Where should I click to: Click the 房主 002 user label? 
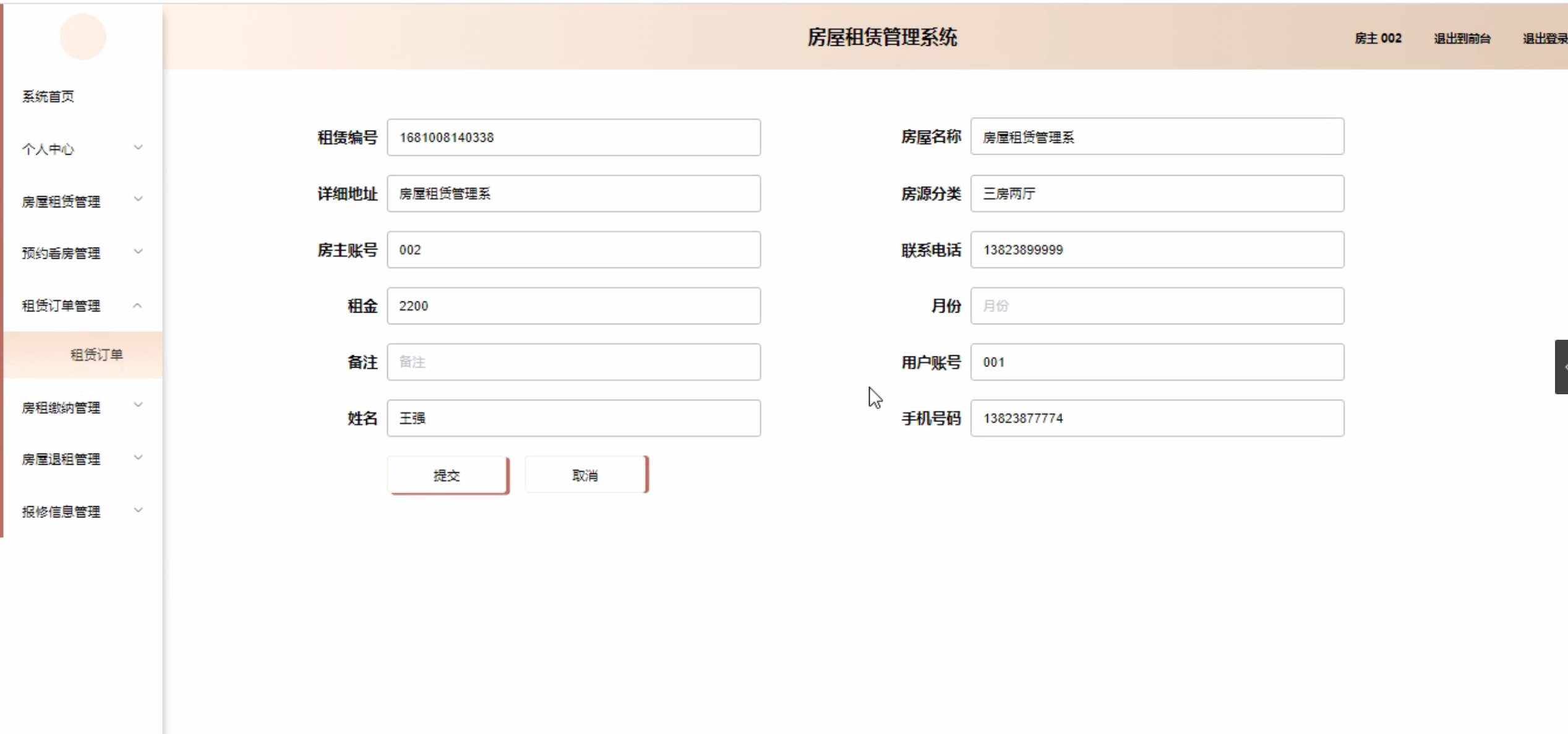1377,38
